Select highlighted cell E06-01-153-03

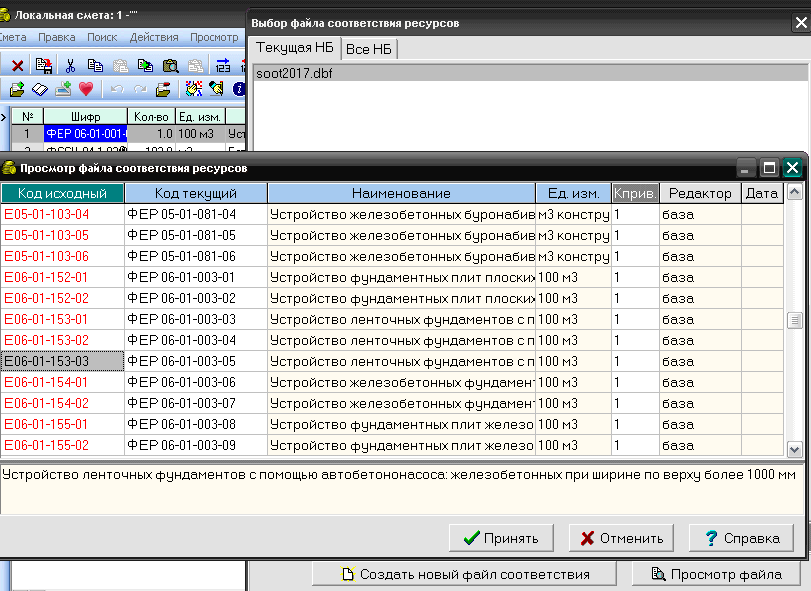point(62,361)
